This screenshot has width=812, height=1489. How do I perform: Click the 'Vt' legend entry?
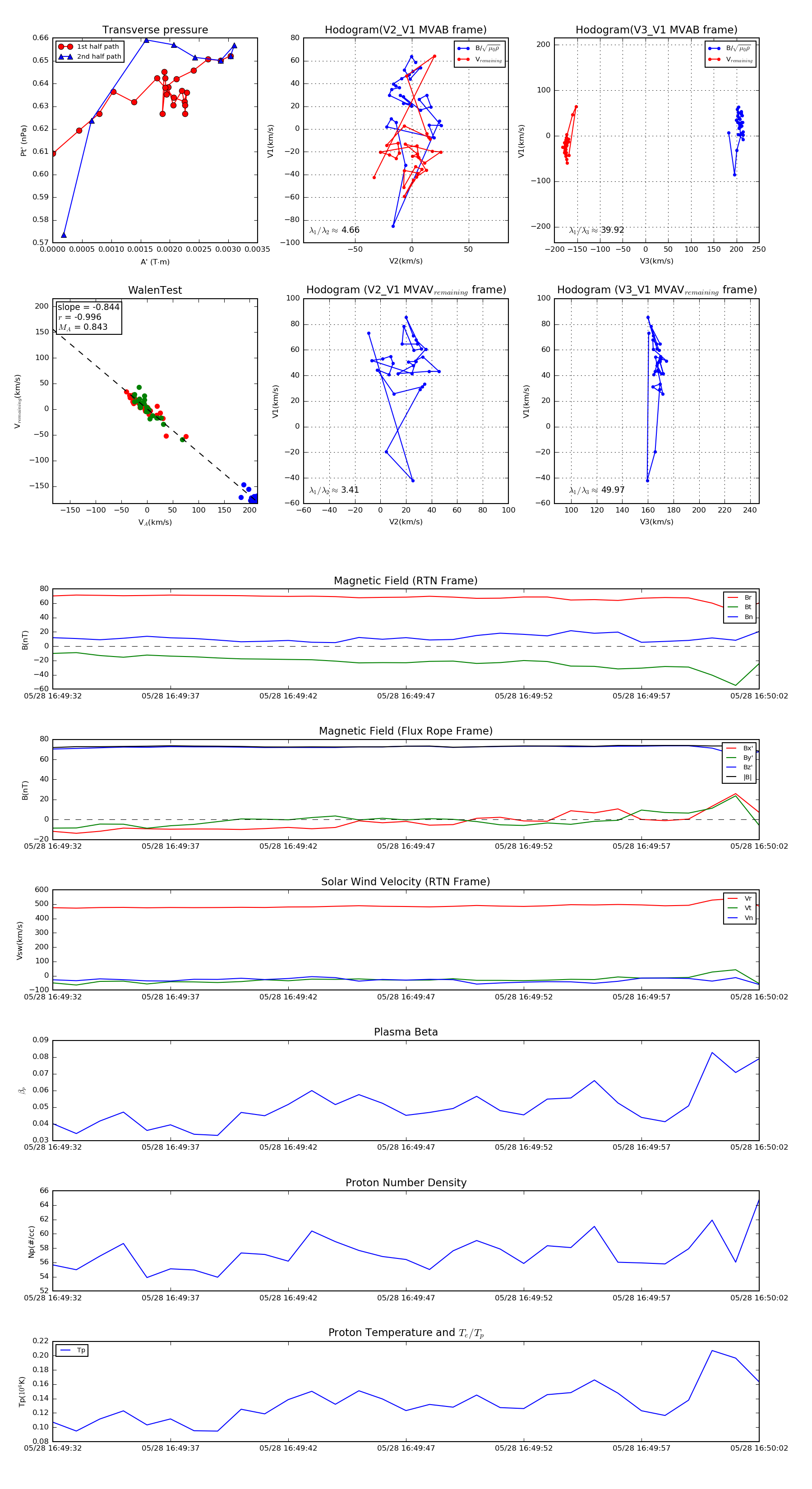point(740,908)
